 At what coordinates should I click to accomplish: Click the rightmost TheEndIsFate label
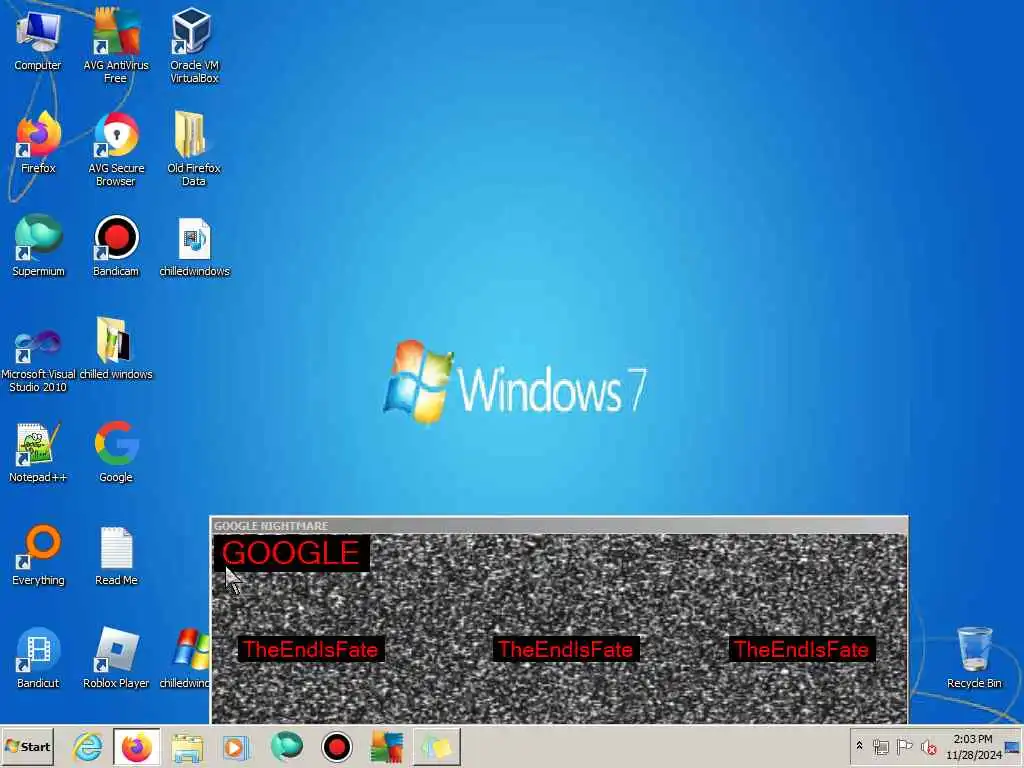tap(802, 649)
